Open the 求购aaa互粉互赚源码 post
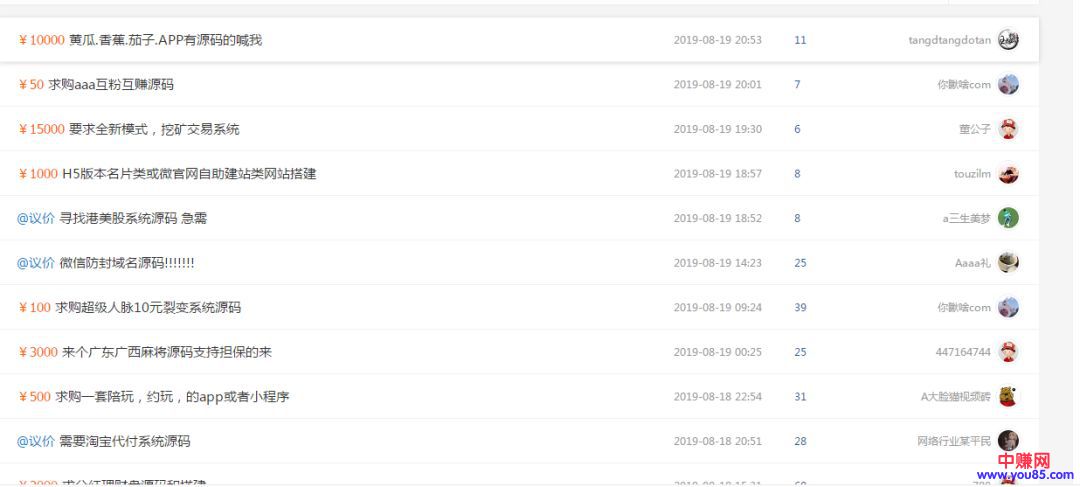The height and width of the screenshot is (487, 1080). click(111, 85)
